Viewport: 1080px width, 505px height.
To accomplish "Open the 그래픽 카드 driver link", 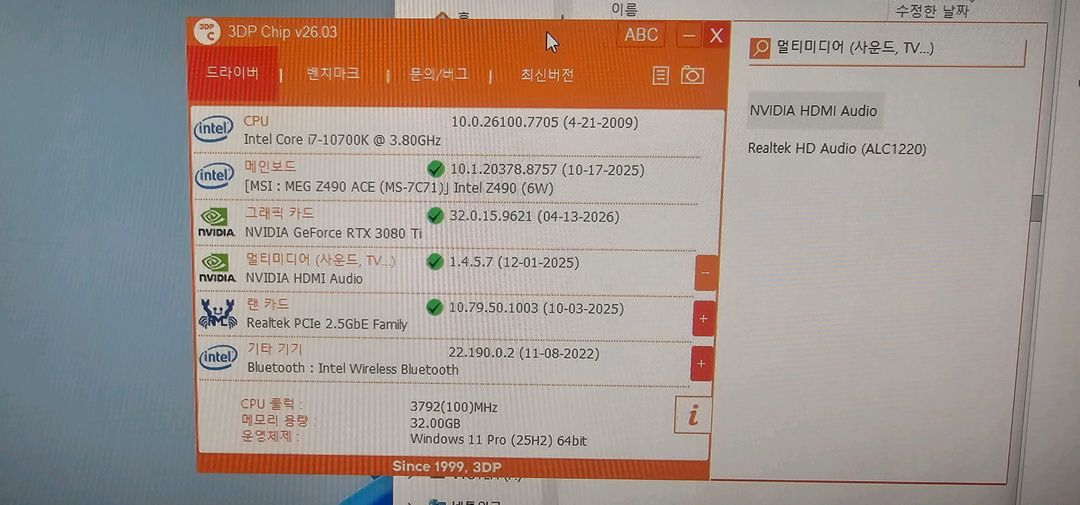I will (x=280, y=214).
